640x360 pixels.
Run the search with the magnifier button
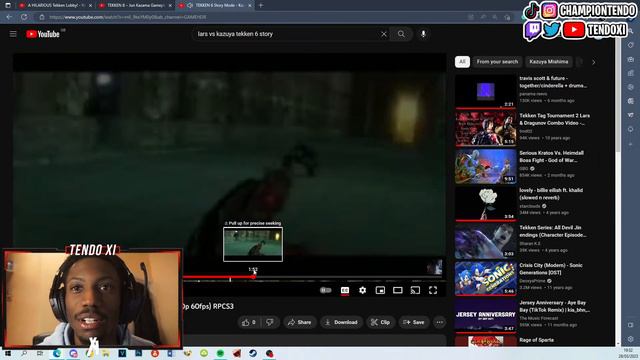pyautogui.click(x=401, y=34)
